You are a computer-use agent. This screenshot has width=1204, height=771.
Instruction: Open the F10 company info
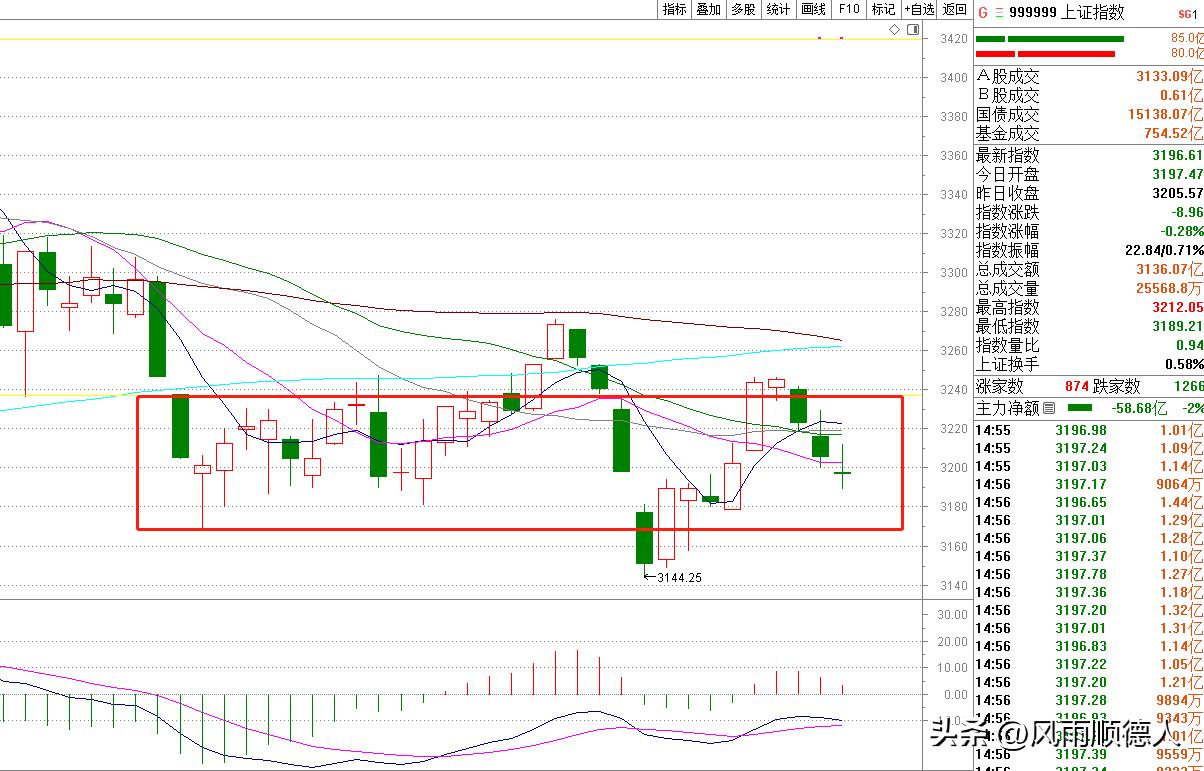click(849, 9)
